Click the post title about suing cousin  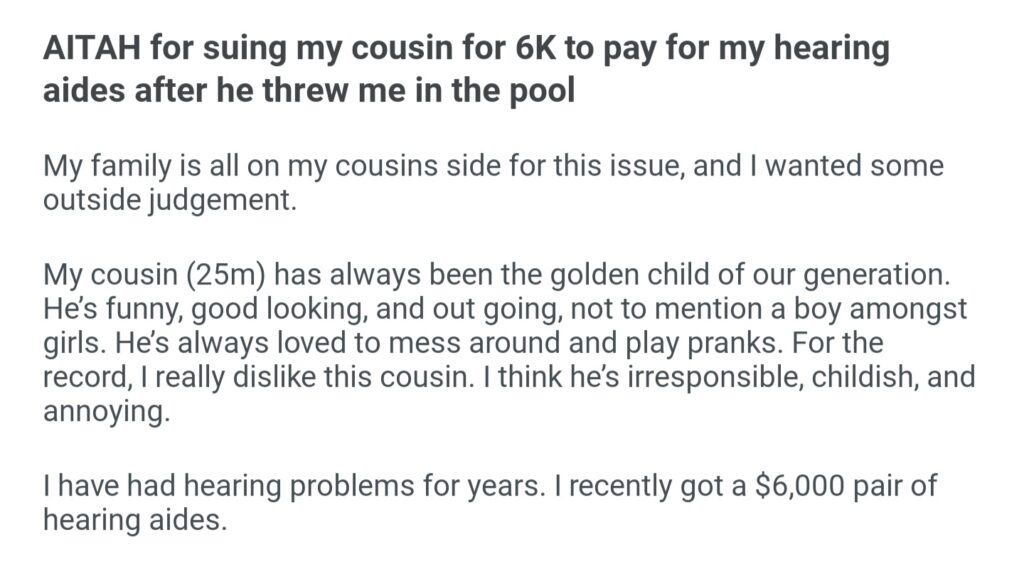tap(466, 68)
